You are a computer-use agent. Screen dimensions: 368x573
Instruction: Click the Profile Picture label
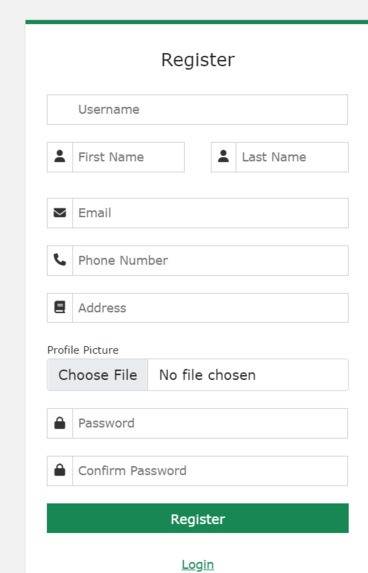coord(83,350)
